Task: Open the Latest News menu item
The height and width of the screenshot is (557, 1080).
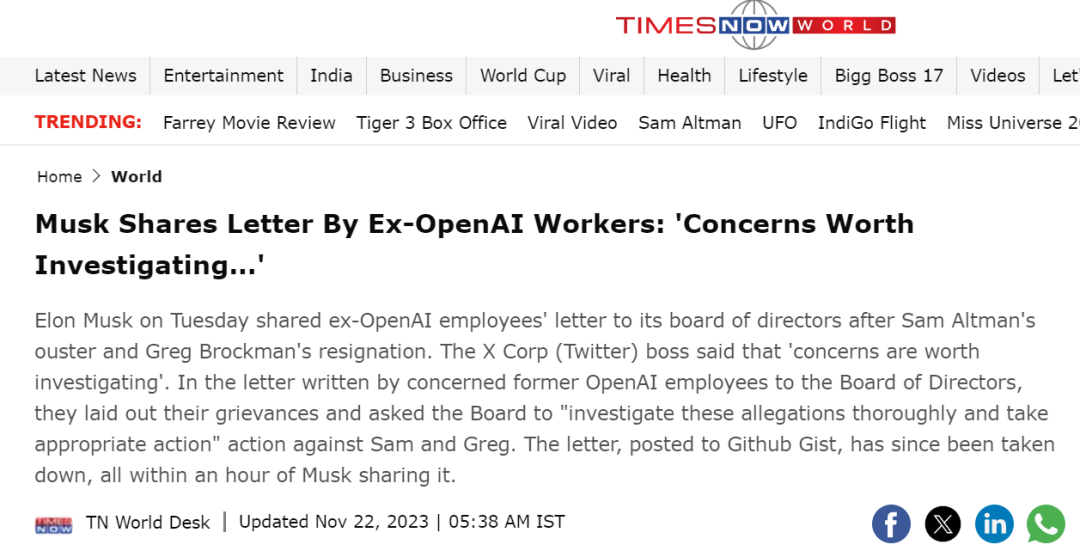Action: 85,76
